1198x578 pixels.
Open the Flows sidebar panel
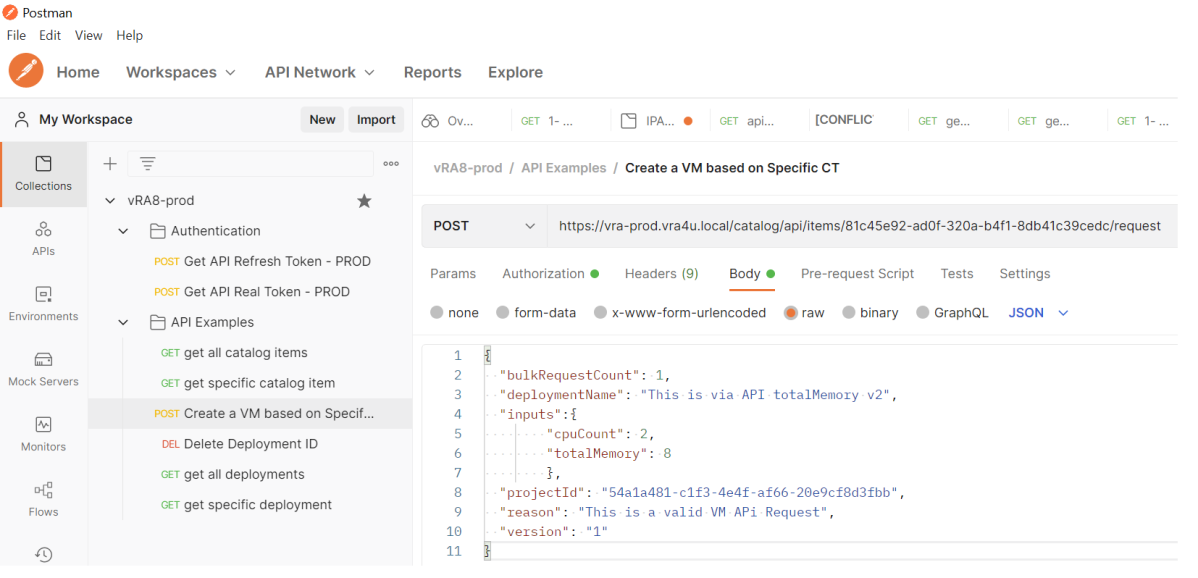tap(43, 499)
